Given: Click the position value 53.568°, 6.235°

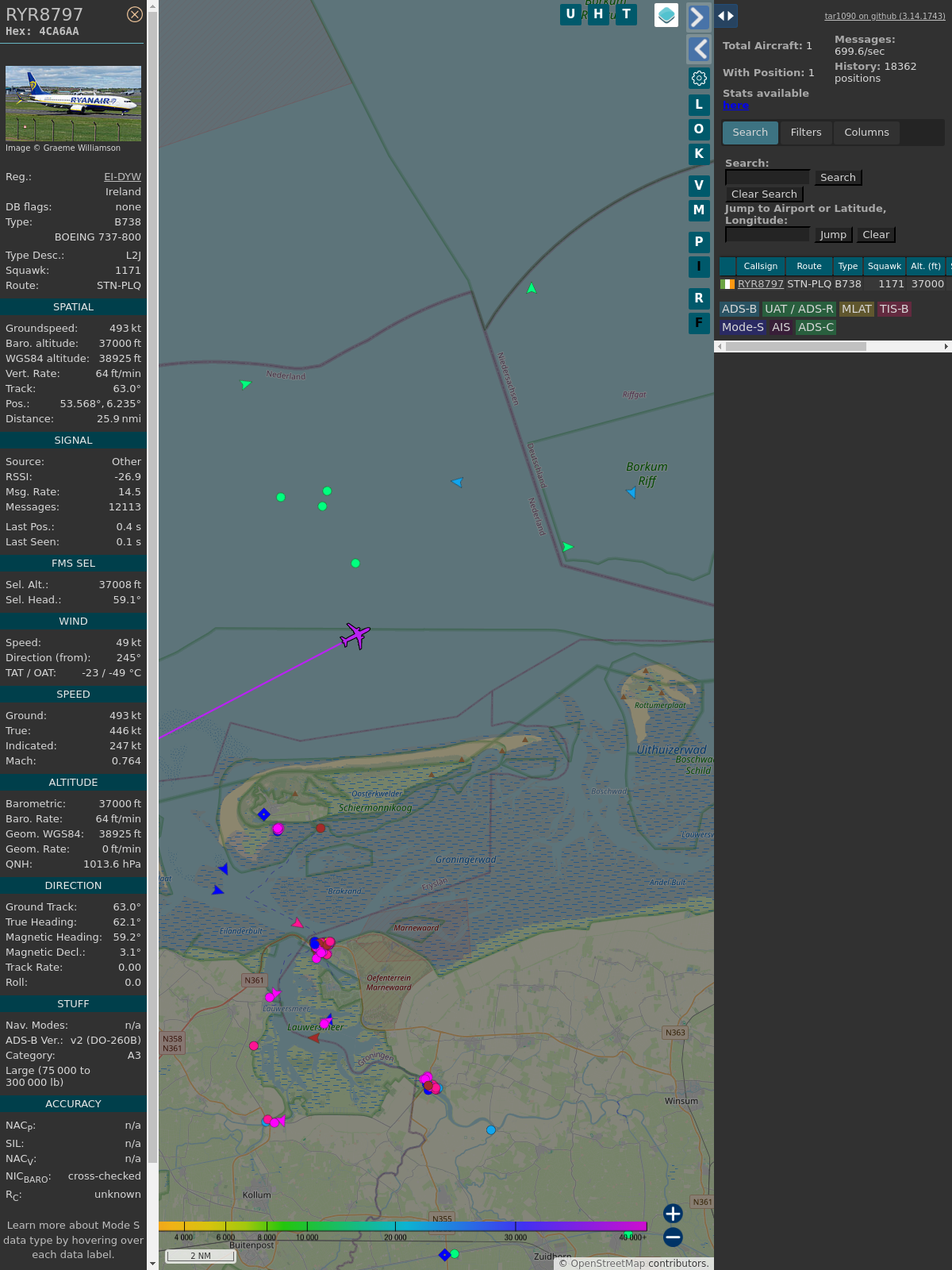Looking at the screenshot, I should click(x=101, y=404).
